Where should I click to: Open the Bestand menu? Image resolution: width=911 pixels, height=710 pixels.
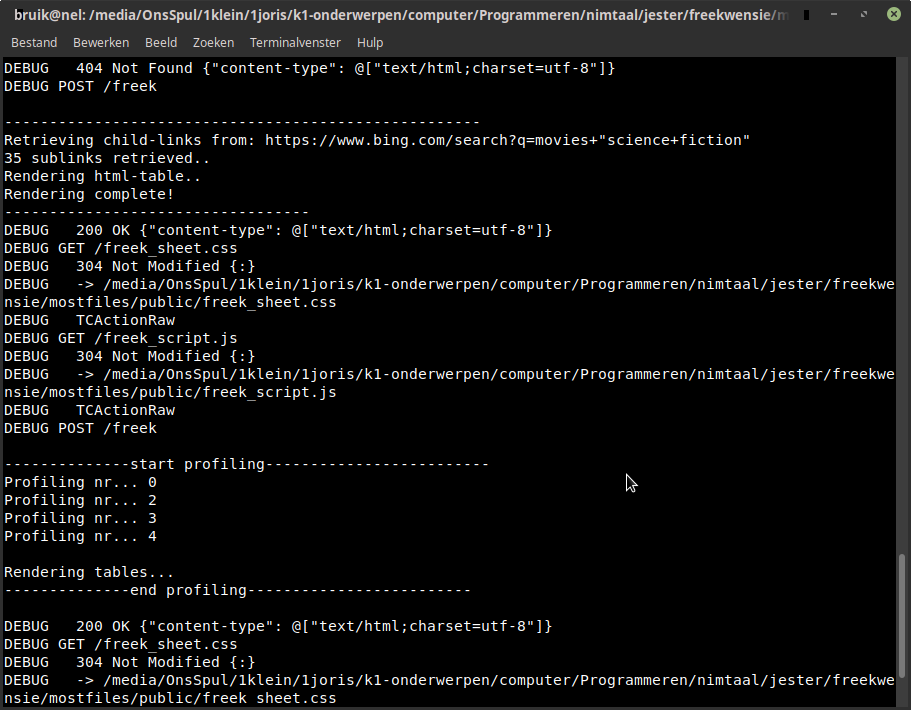click(34, 43)
